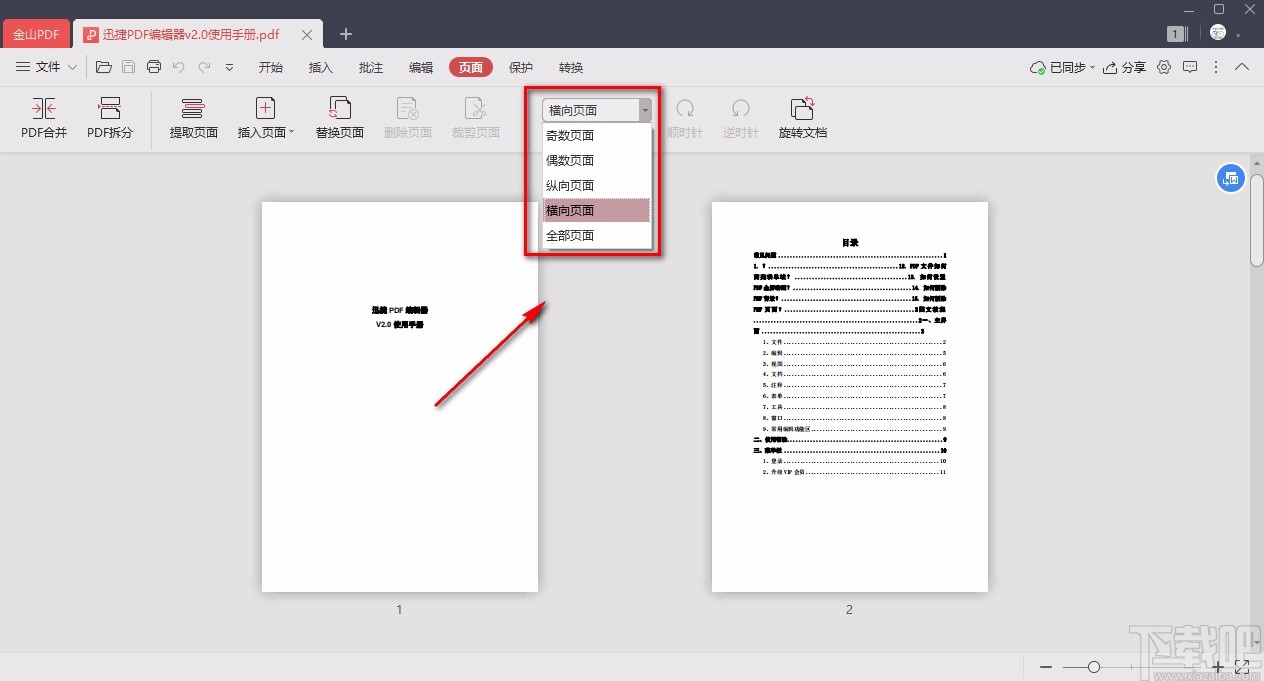Viewport: 1264px width, 681px height.
Task: Adjust the zoom slider at the bottom
Action: [1092, 666]
